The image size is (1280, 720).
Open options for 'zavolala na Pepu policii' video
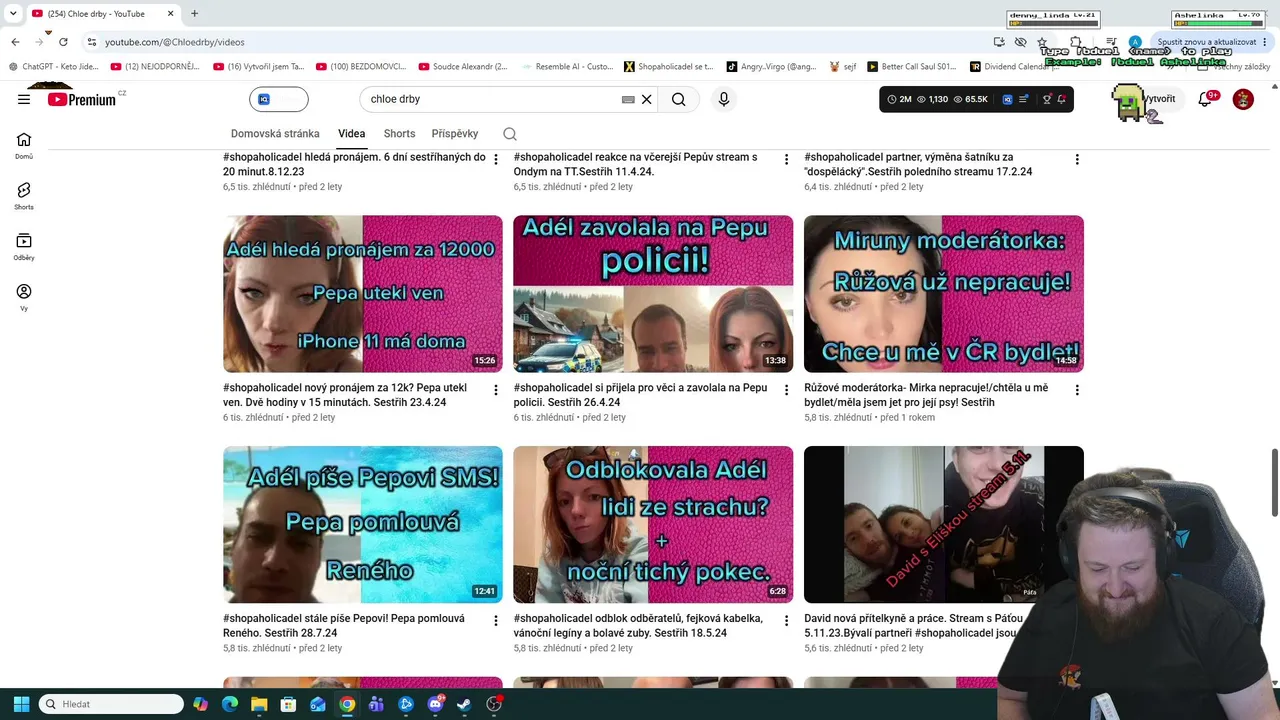click(x=786, y=390)
